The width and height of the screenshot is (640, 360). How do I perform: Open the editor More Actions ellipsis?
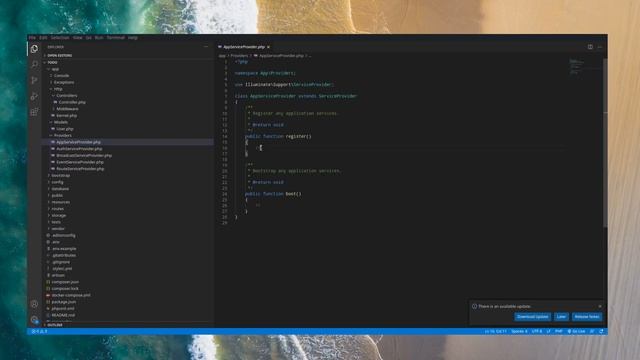click(x=600, y=47)
